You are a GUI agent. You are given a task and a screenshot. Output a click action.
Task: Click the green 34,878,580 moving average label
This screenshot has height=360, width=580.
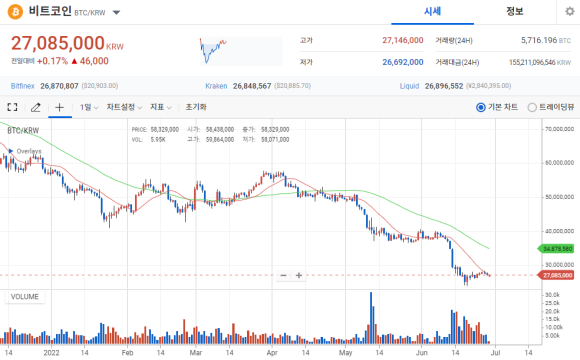pos(556,249)
